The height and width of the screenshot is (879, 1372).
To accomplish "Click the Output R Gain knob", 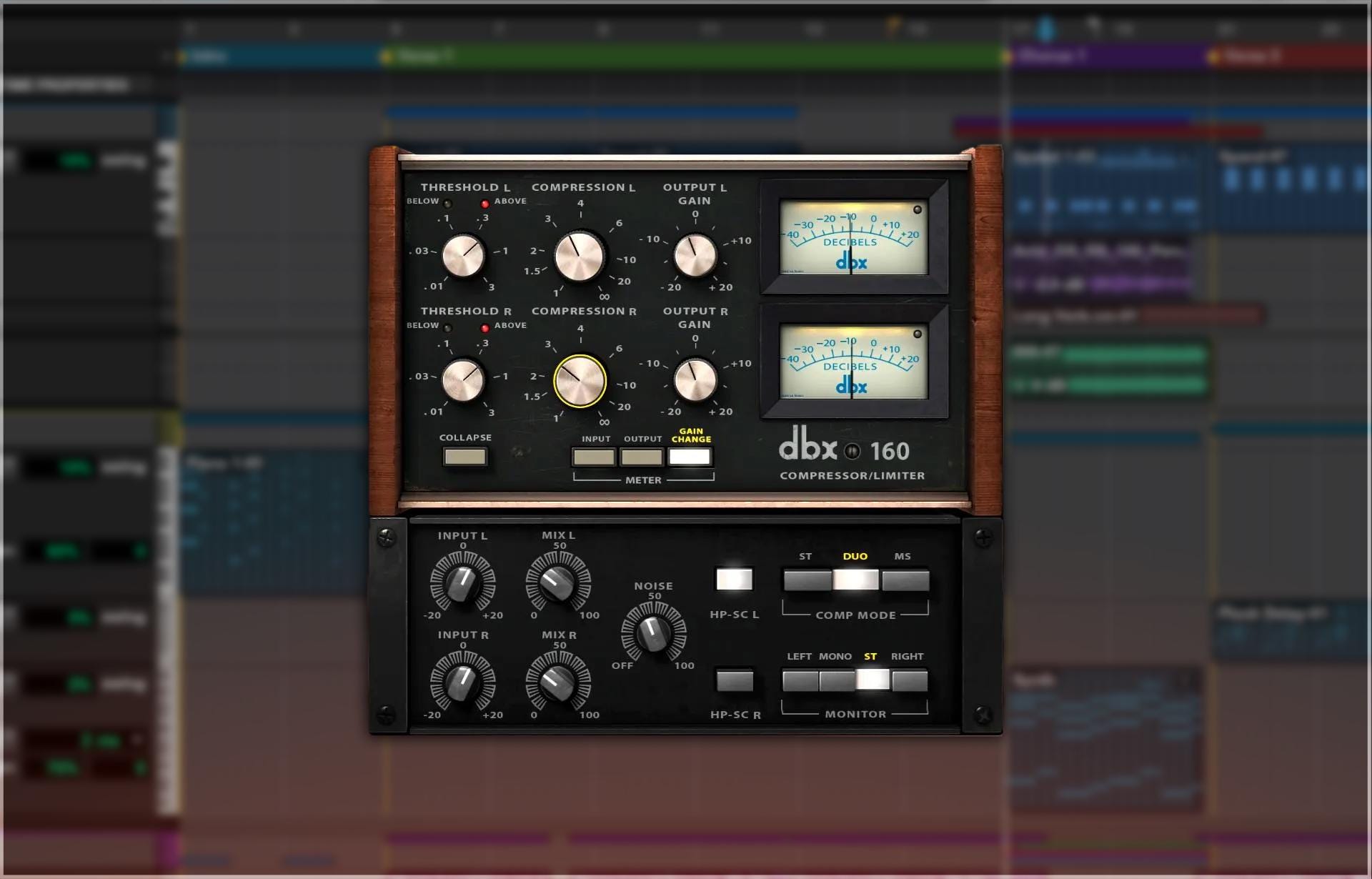I will pyautogui.click(x=695, y=380).
